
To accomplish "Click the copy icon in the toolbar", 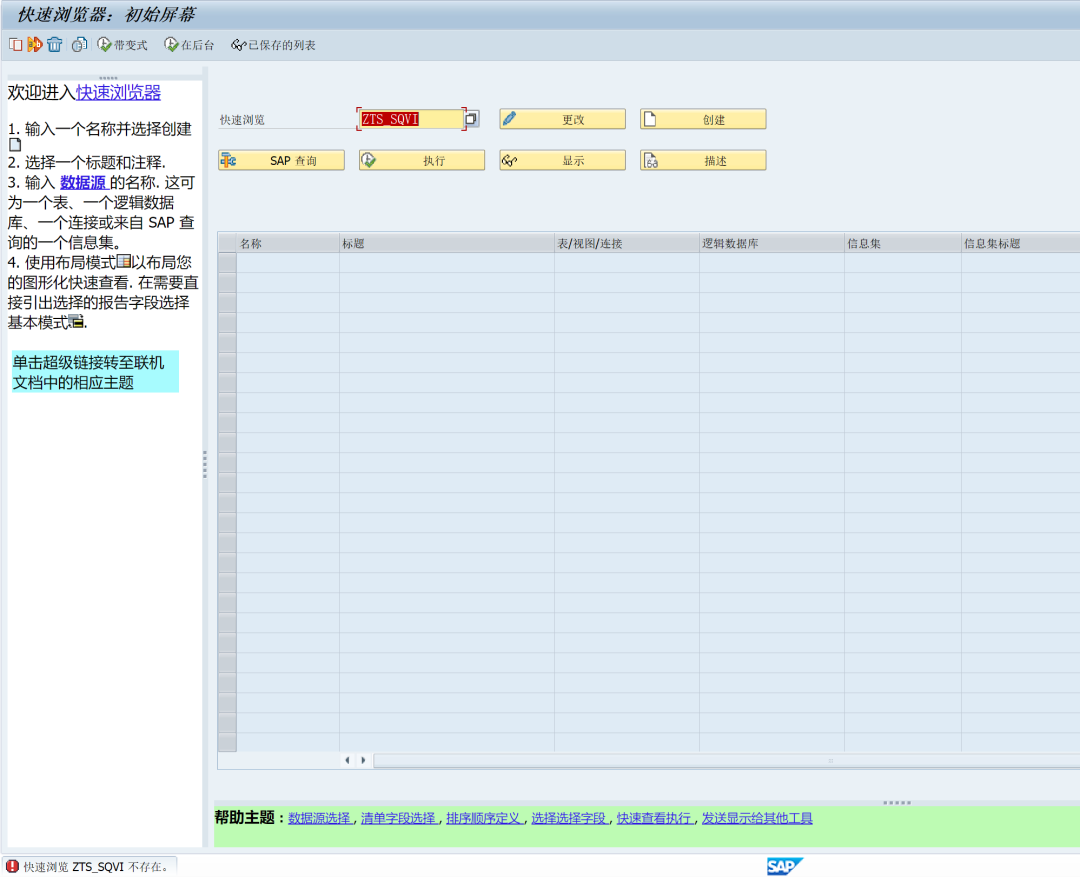I will [x=15, y=45].
